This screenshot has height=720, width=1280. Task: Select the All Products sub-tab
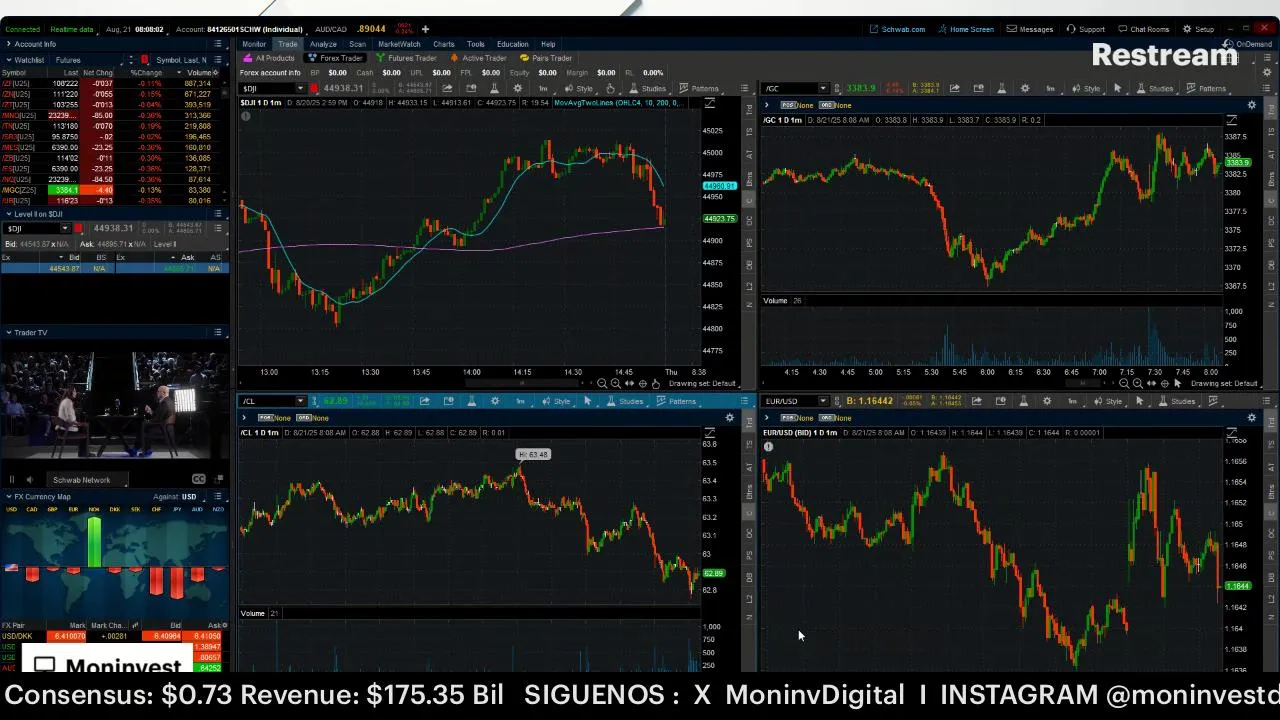pyautogui.click(x=269, y=58)
